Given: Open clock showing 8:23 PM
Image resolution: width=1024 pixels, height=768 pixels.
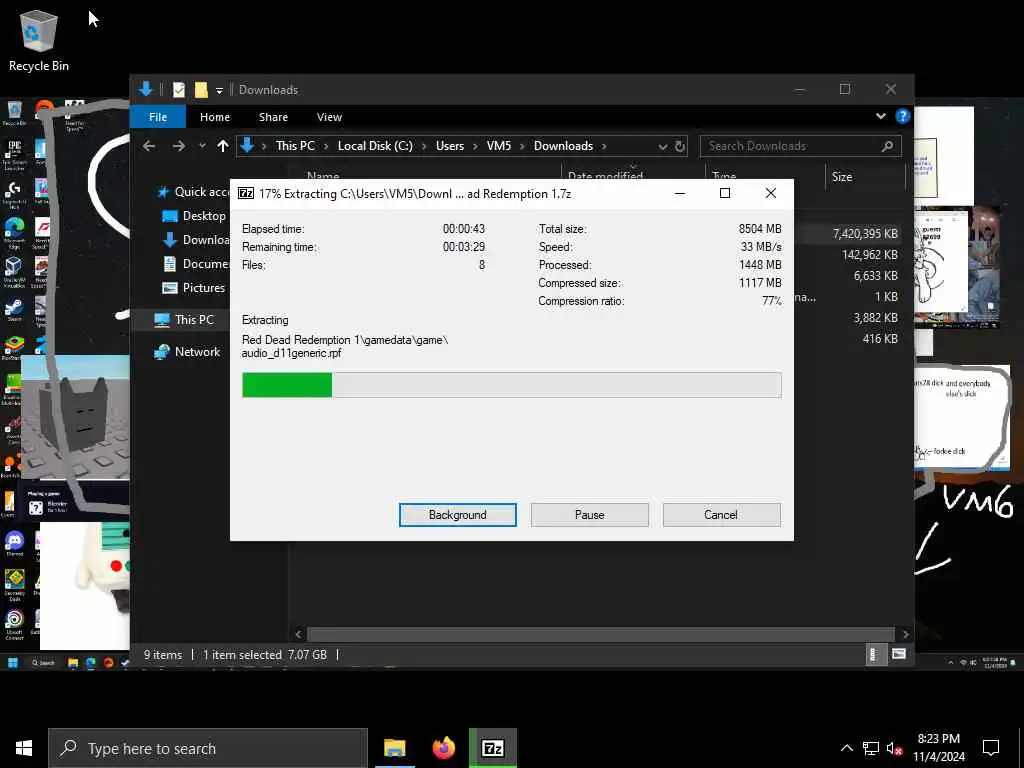Looking at the screenshot, I should (x=938, y=748).
